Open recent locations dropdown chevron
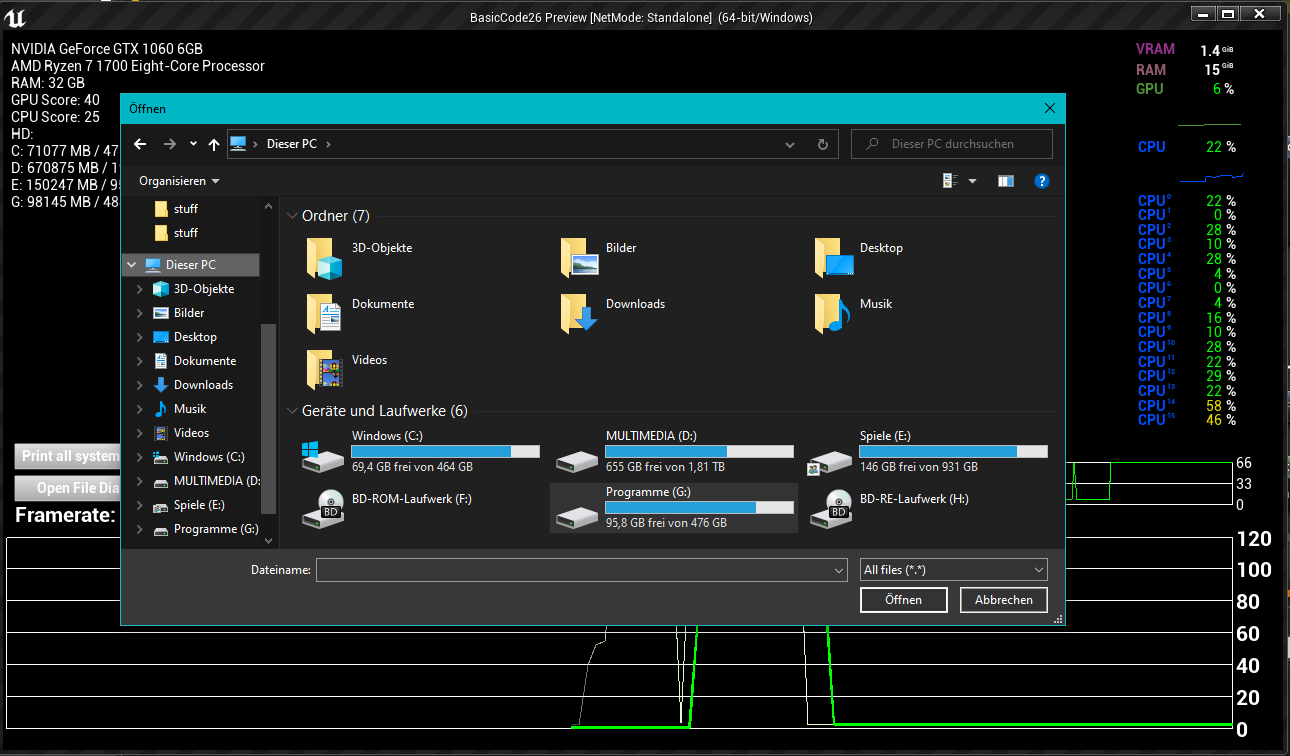This screenshot has height=756, width=1290. 193,144
